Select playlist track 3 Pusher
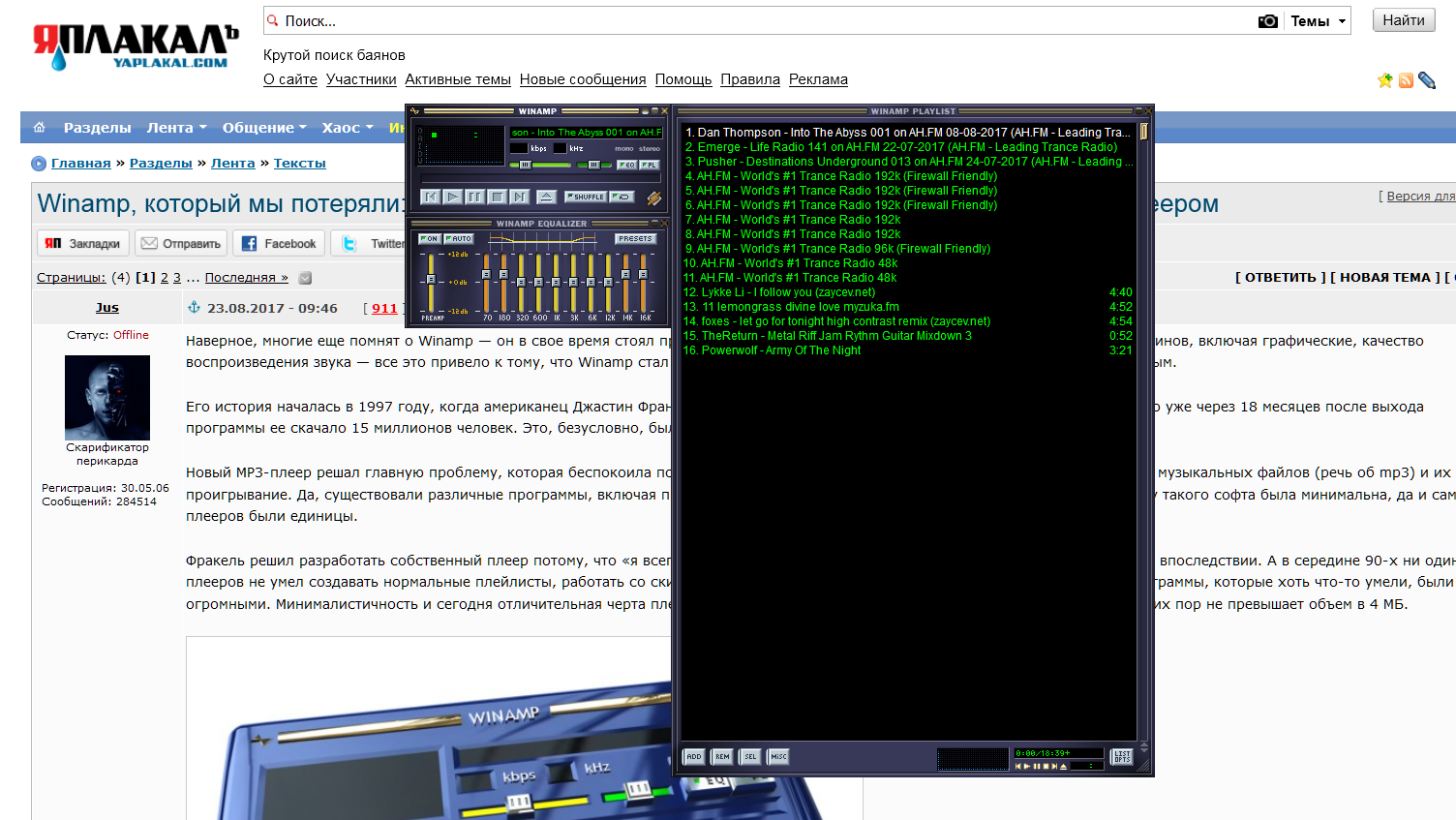This screenshot has height=820, width=1456. pos(908,162)
